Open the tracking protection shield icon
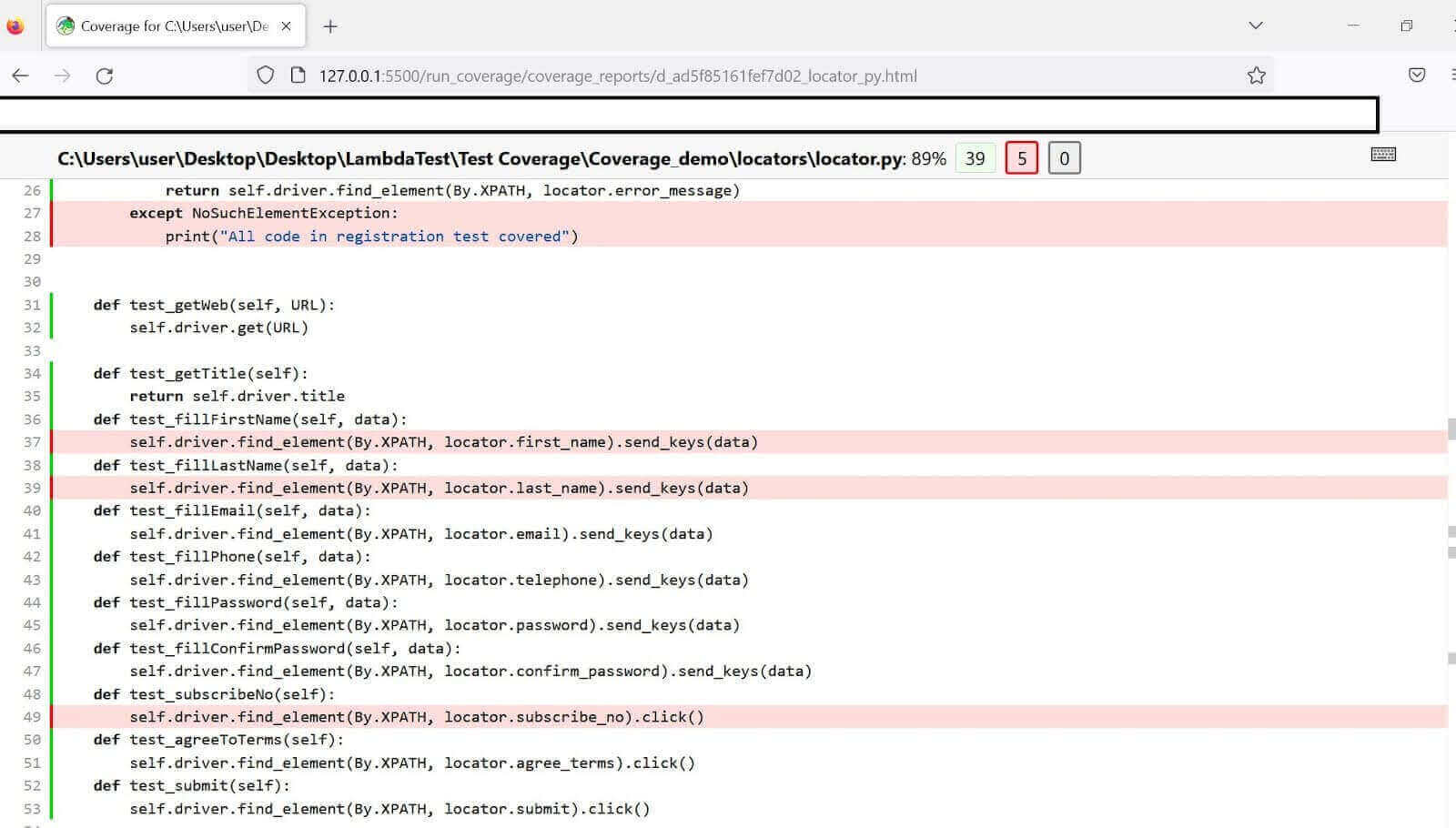Image resolution: width=1456 pixels, height=828 pixels. (x=265, y=76)
